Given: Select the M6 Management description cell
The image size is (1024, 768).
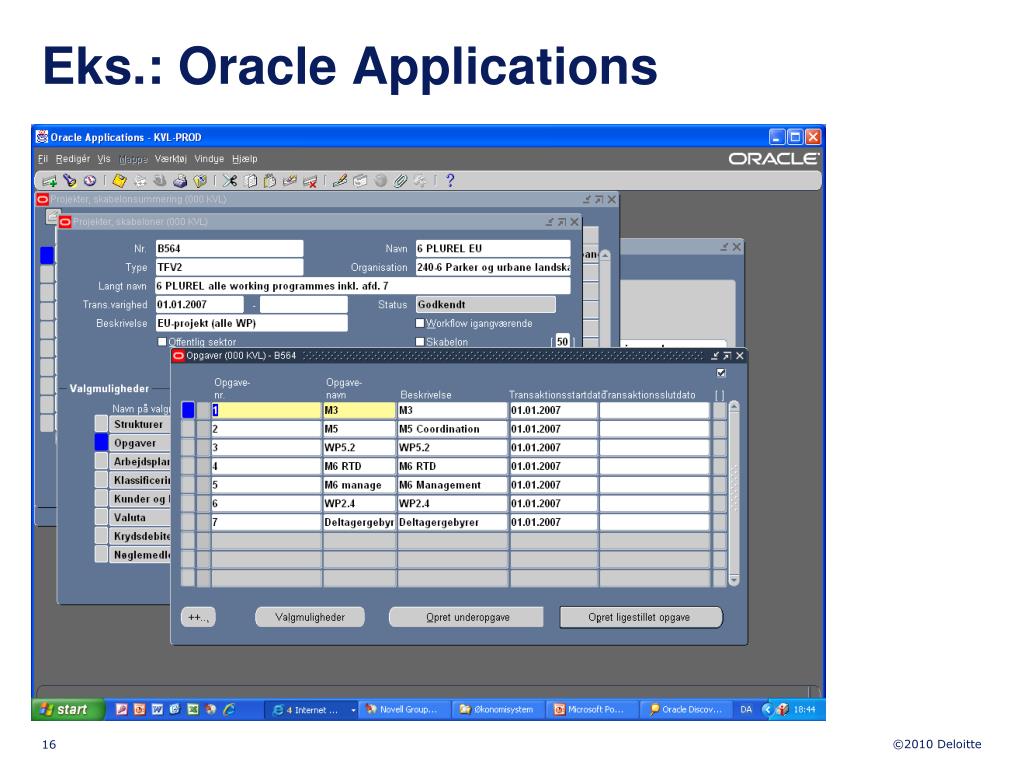Looking at the screenshot, I should click(453, 485).
